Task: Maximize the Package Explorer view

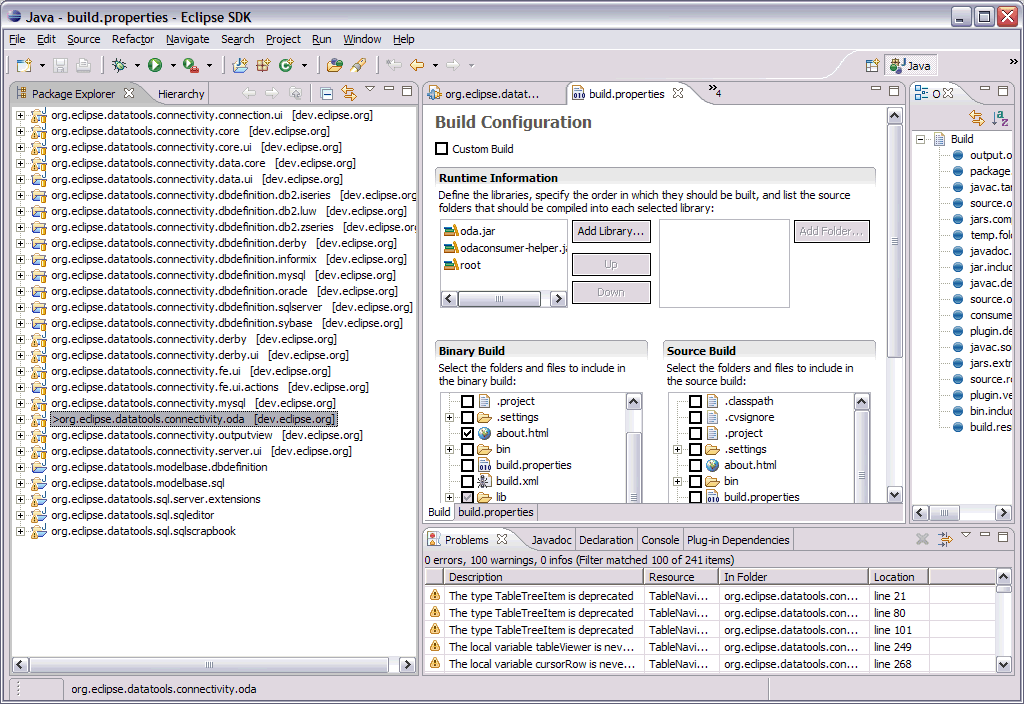Action: [407, 91]
